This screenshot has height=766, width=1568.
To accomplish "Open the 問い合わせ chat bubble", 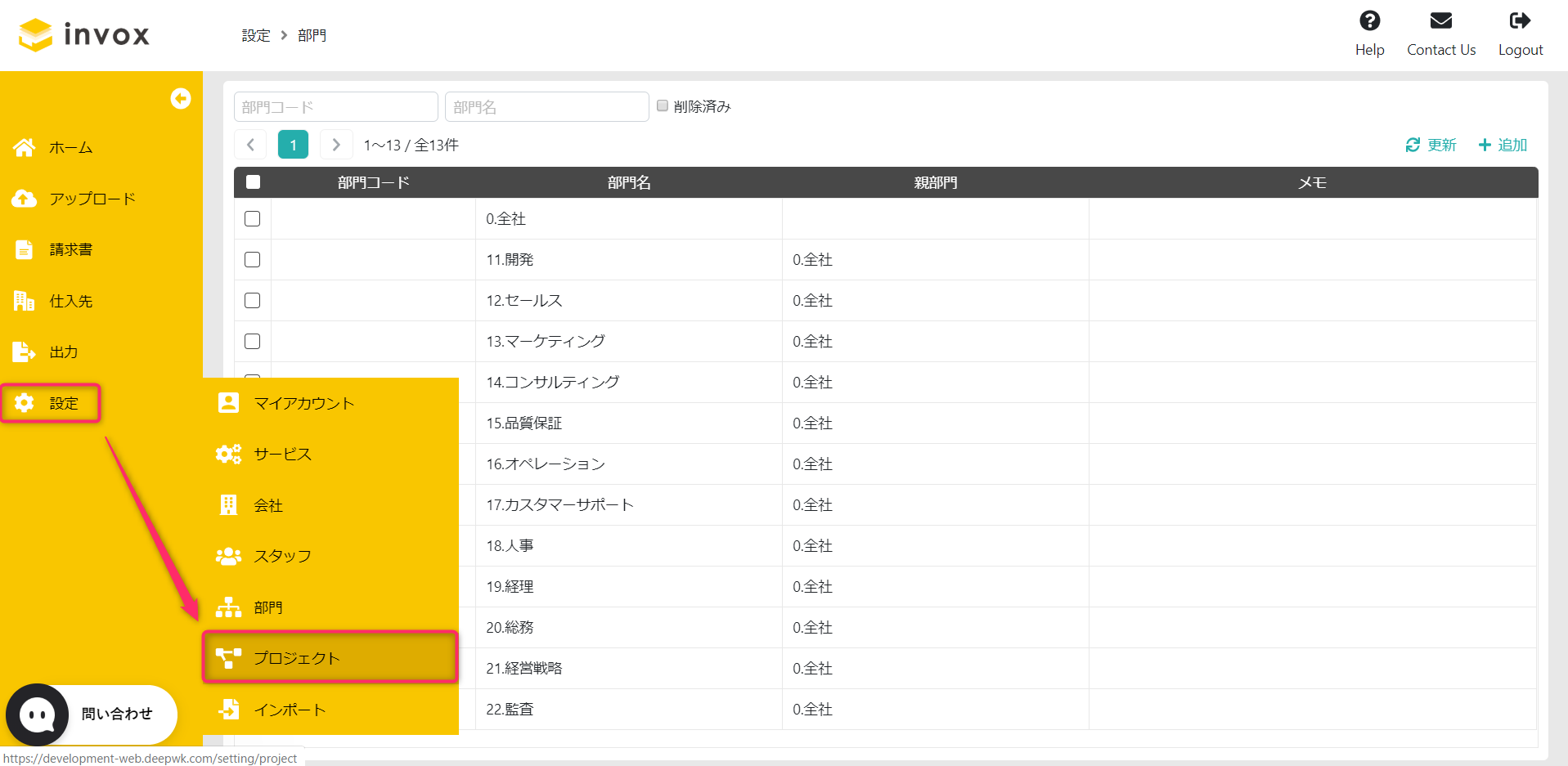I will [x=36, y=714].
